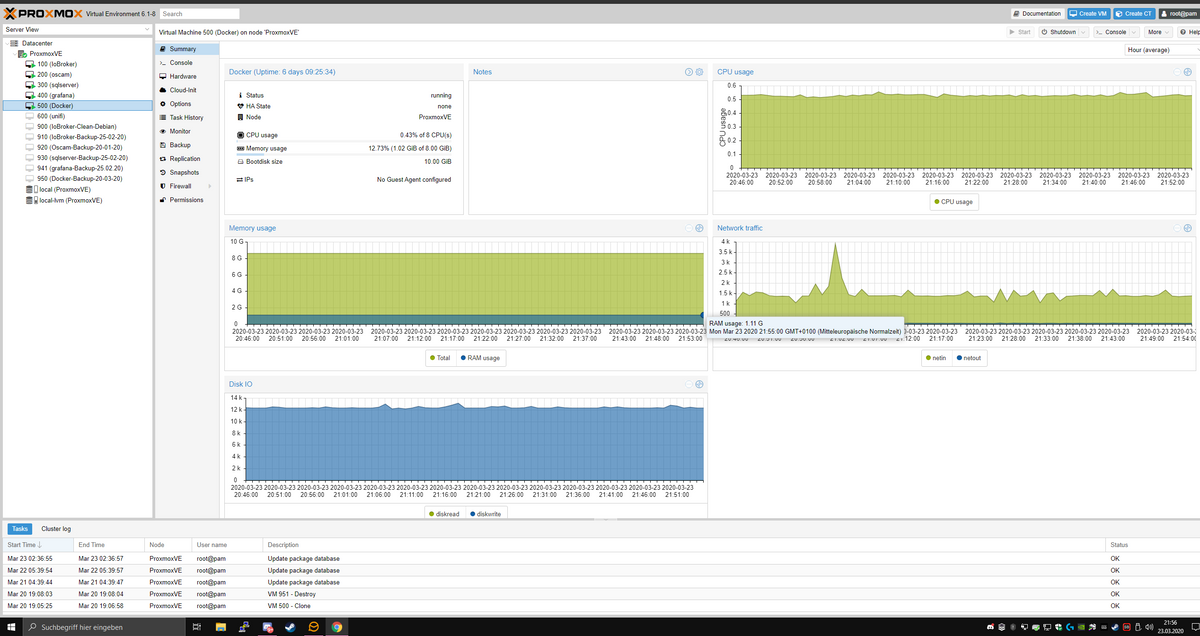Click the Create VM button
Viewport: 1200px width, 636px height.
click(x=1088, y=13)
